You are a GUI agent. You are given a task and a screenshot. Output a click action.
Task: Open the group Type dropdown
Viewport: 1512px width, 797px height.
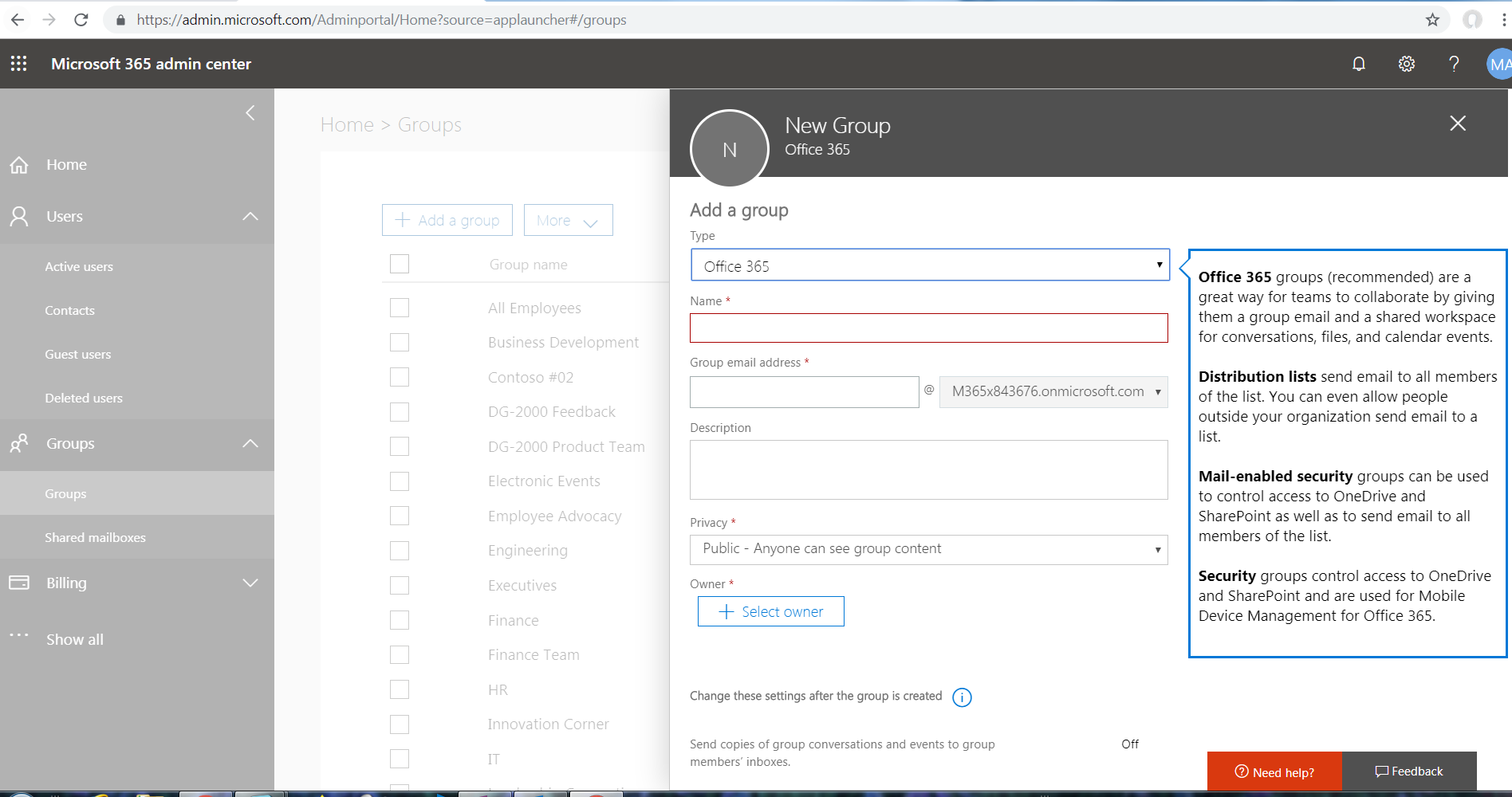point(930,265)
